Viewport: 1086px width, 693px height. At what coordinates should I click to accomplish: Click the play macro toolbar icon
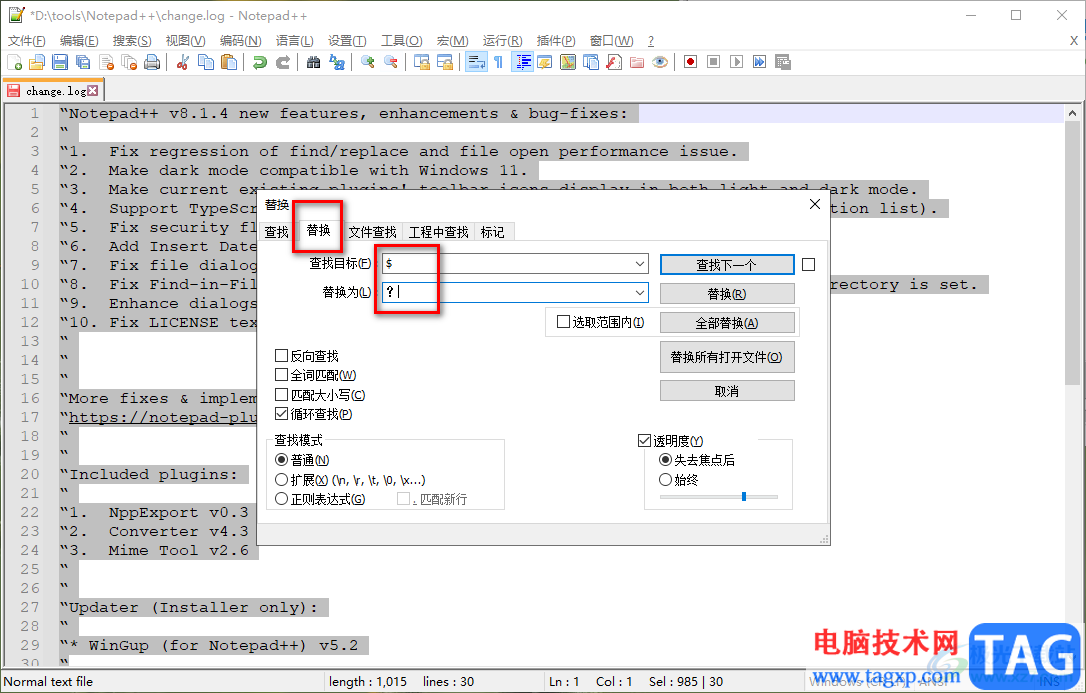(x=737, y=62)
